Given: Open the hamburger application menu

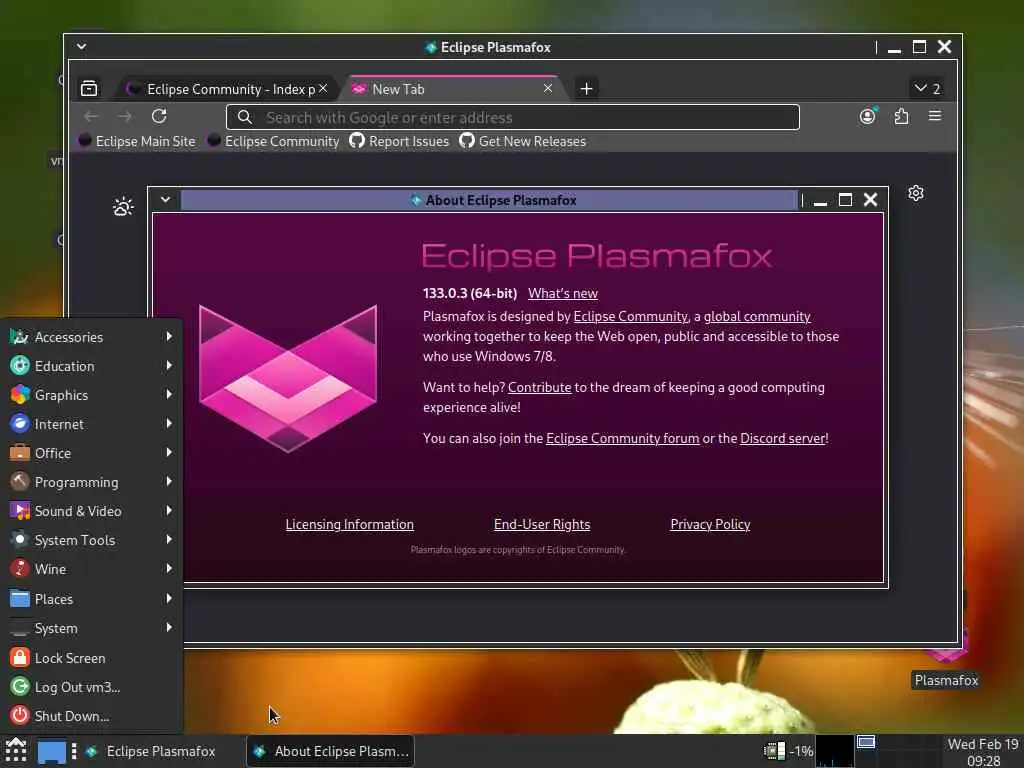Looking at the screenshot, I should click(x=935, y=116).
